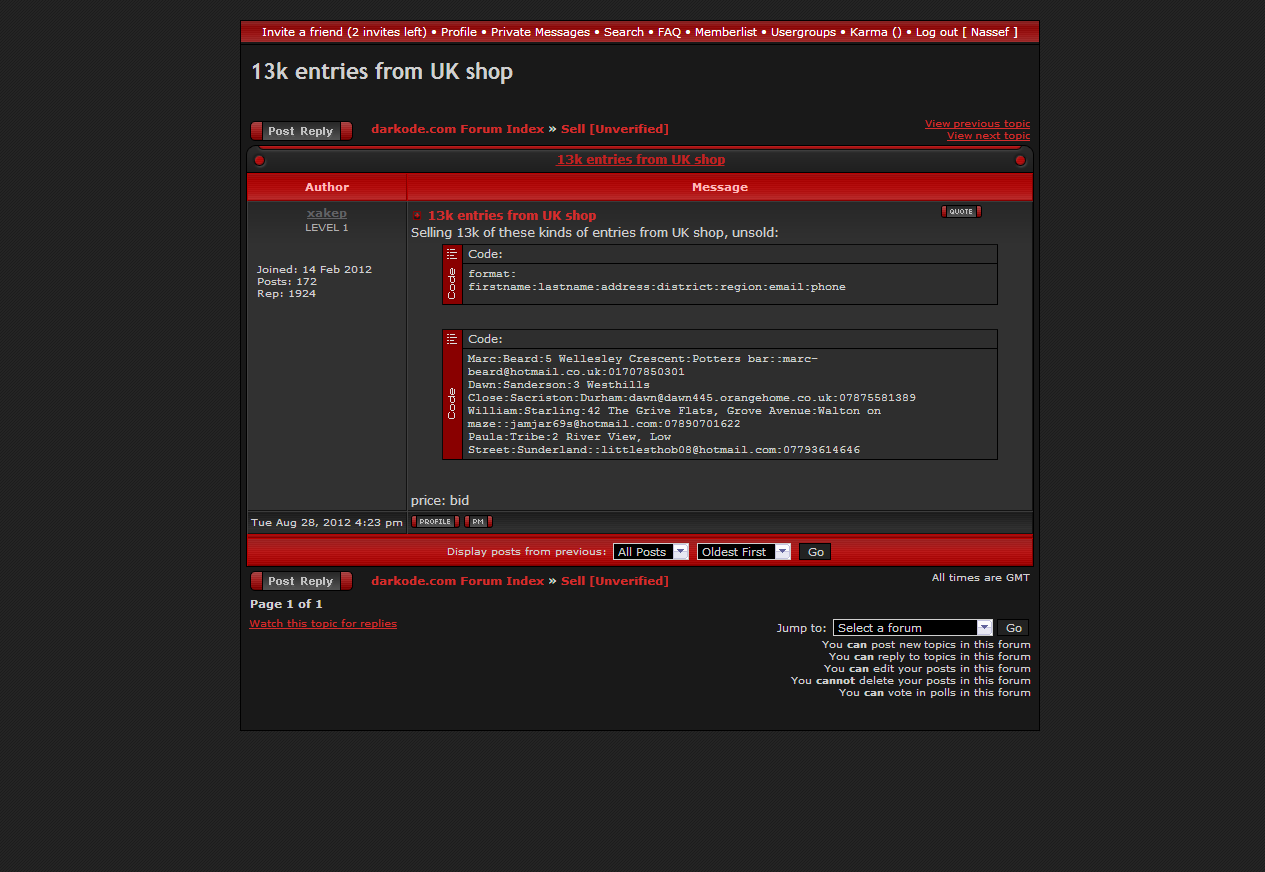
Task: Click Watch this topic for replies
Action: [x=323, y=624]
